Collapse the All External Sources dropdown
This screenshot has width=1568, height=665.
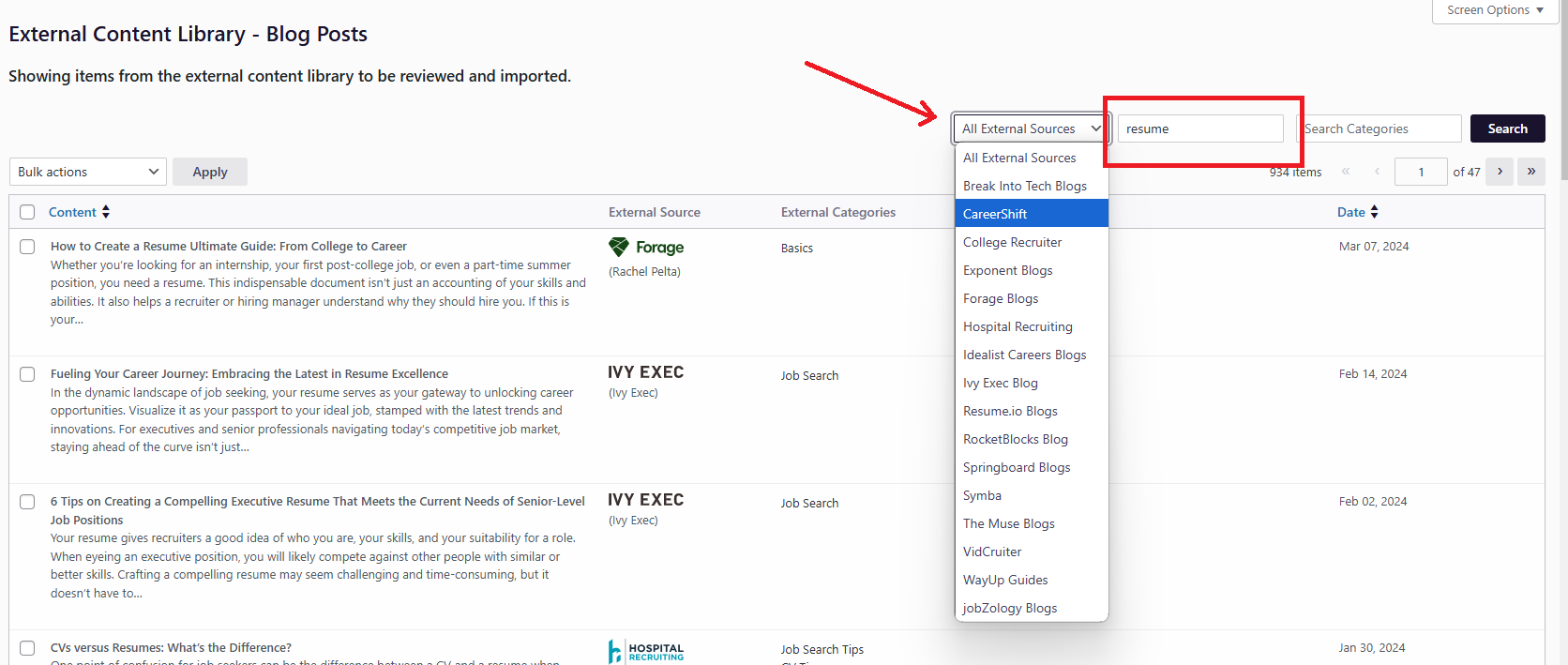coord(1031,128)
